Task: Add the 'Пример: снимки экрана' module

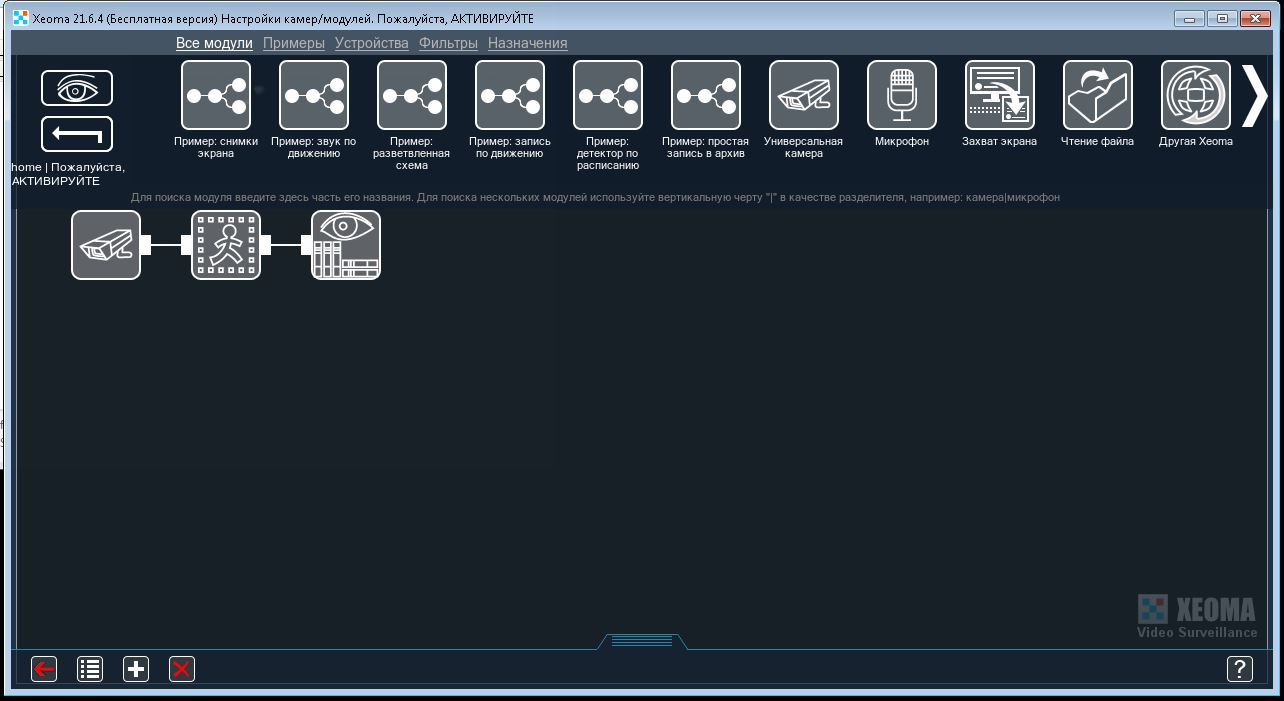Action: tap(216, 95)
